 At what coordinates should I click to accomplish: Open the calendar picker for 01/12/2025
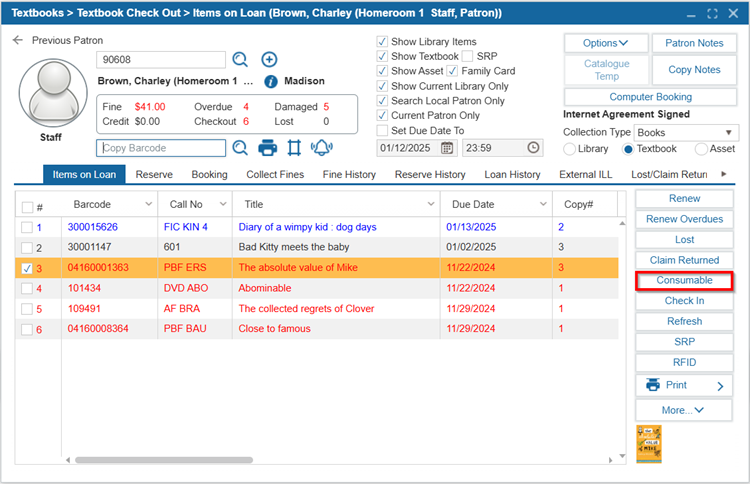click(x=447, y=148)
